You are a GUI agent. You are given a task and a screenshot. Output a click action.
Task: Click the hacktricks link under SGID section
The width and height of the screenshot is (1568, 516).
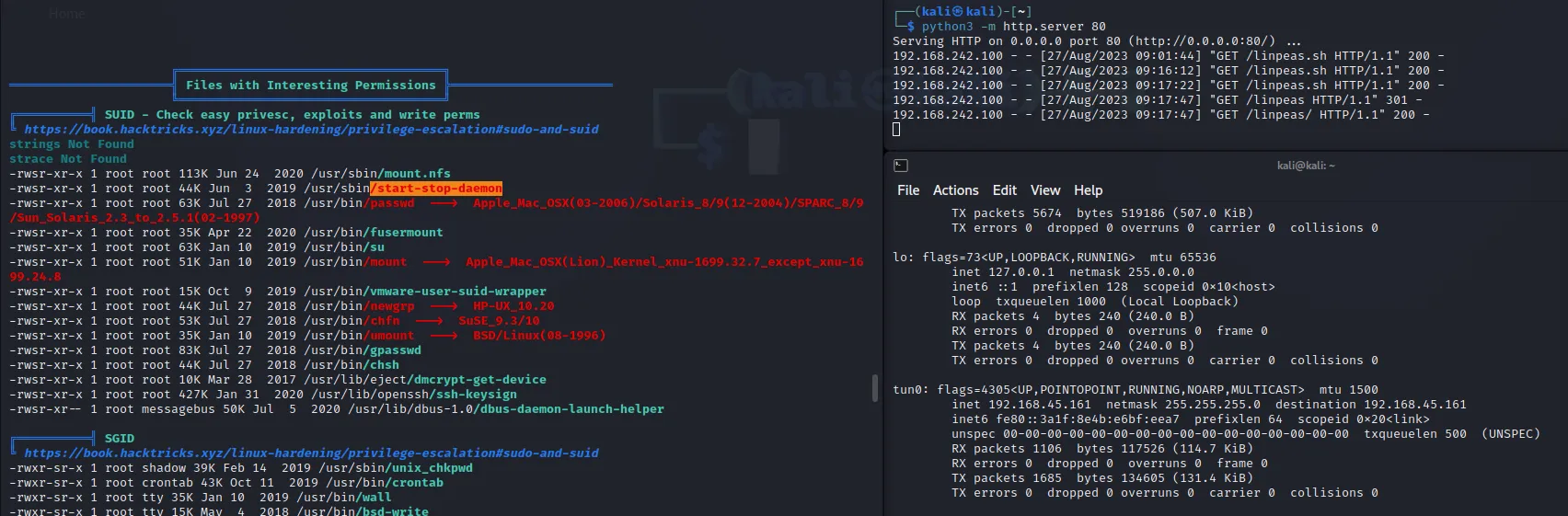(x=311, y=453)
